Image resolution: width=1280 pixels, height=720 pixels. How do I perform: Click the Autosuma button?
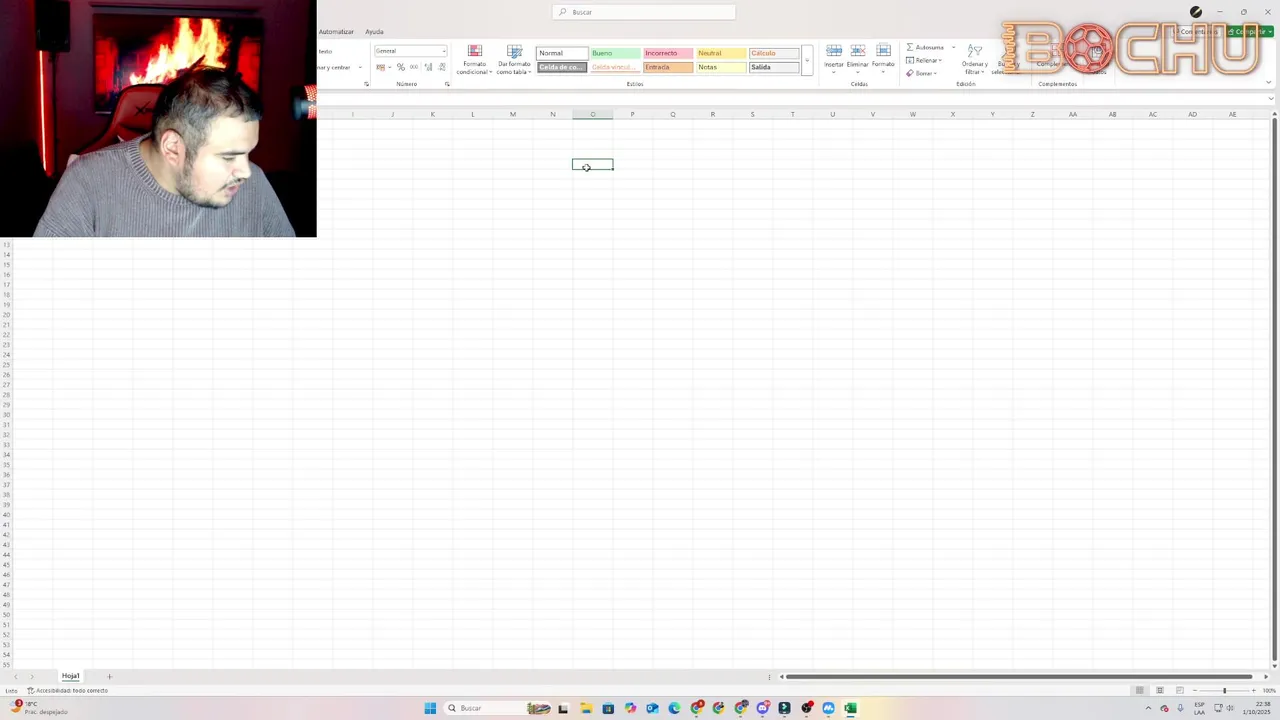click(x=925, y=47)
